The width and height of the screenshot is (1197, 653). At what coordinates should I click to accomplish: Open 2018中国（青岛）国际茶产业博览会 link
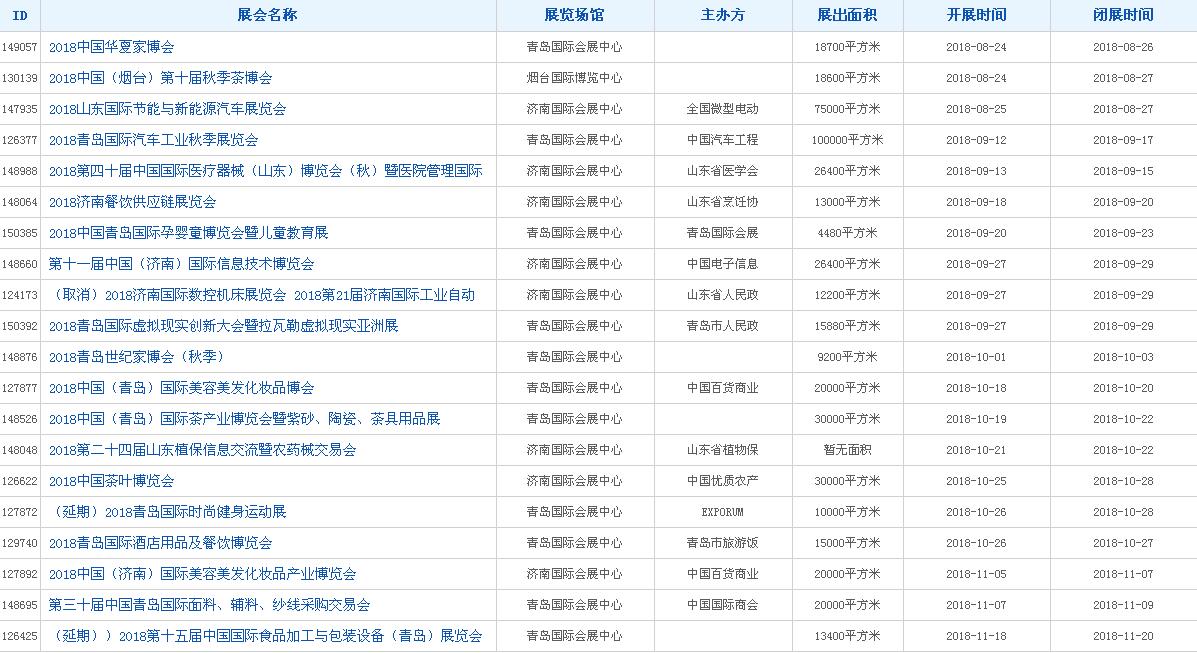(244, 419)
